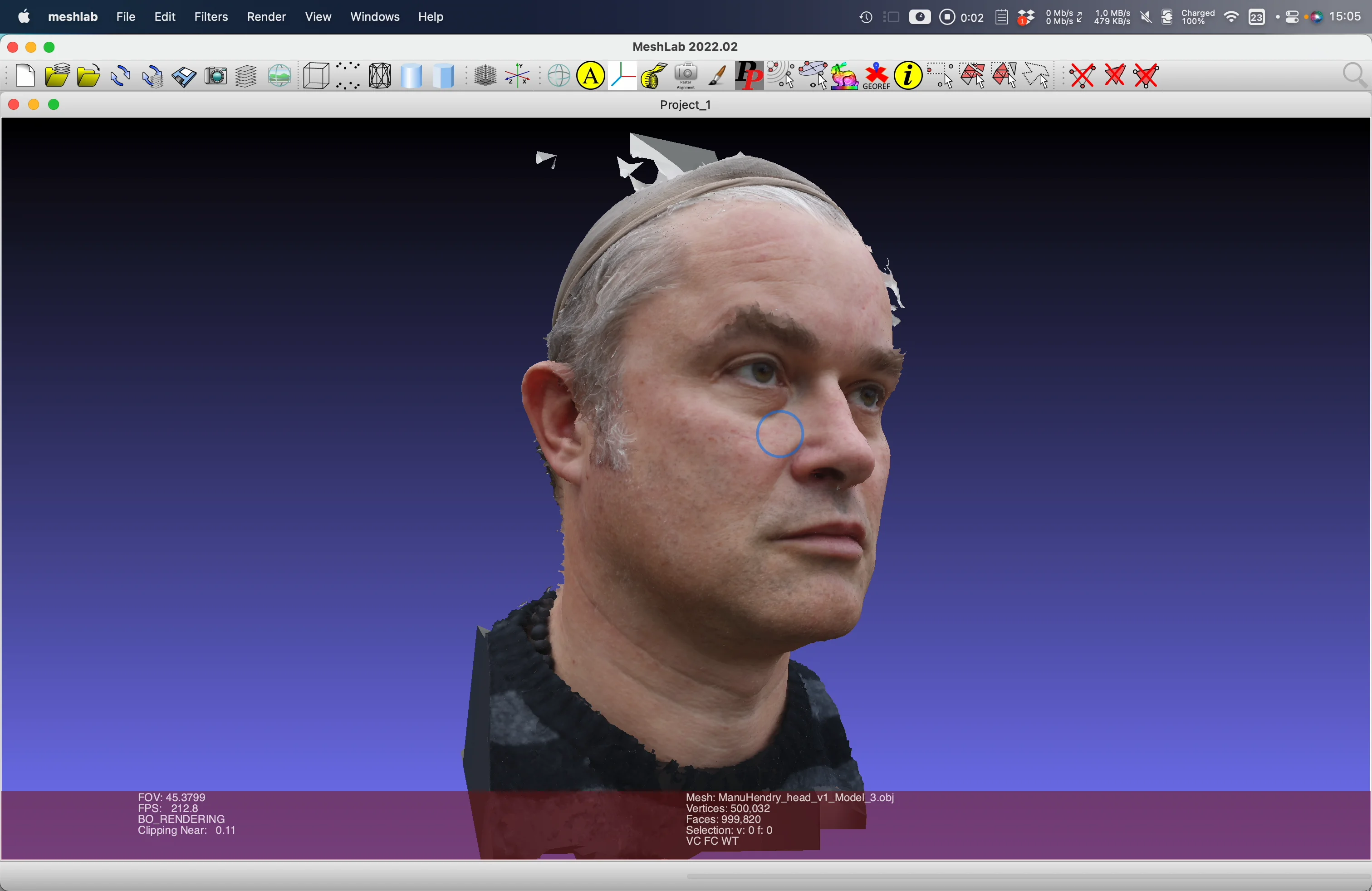Open the Import Mesh folder icon
Image resolution: width=1372 pixels, height=891 pixels.
88,76
